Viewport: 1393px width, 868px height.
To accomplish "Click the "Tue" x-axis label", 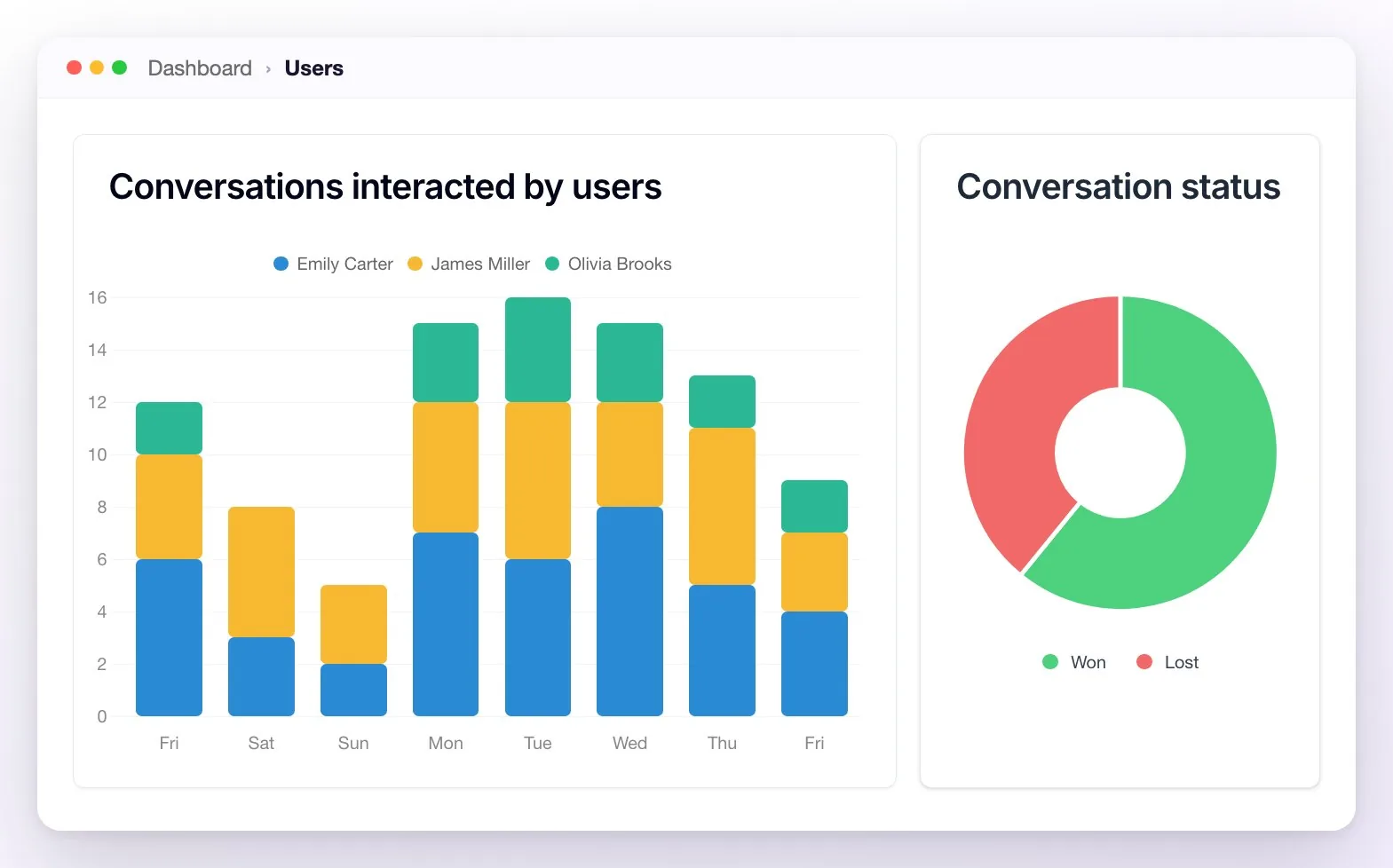I will pyautogui.click(x=538, y=743).
